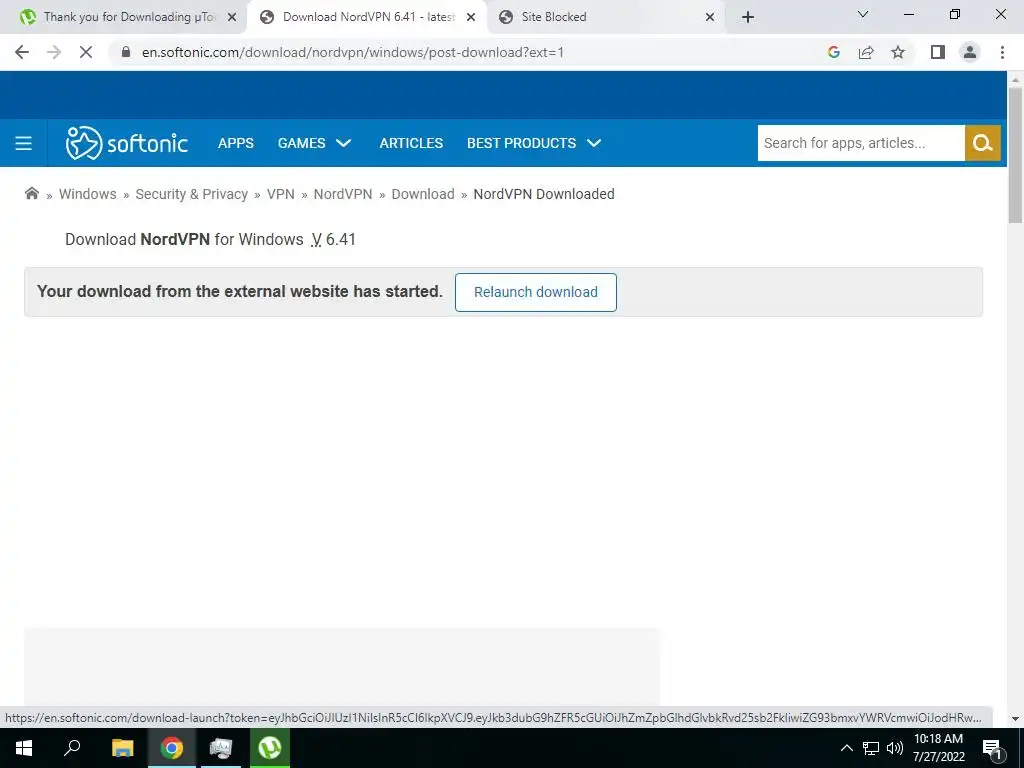Click network tray icon
Screen dimensions: 1024x768
(x=871, y=748)
